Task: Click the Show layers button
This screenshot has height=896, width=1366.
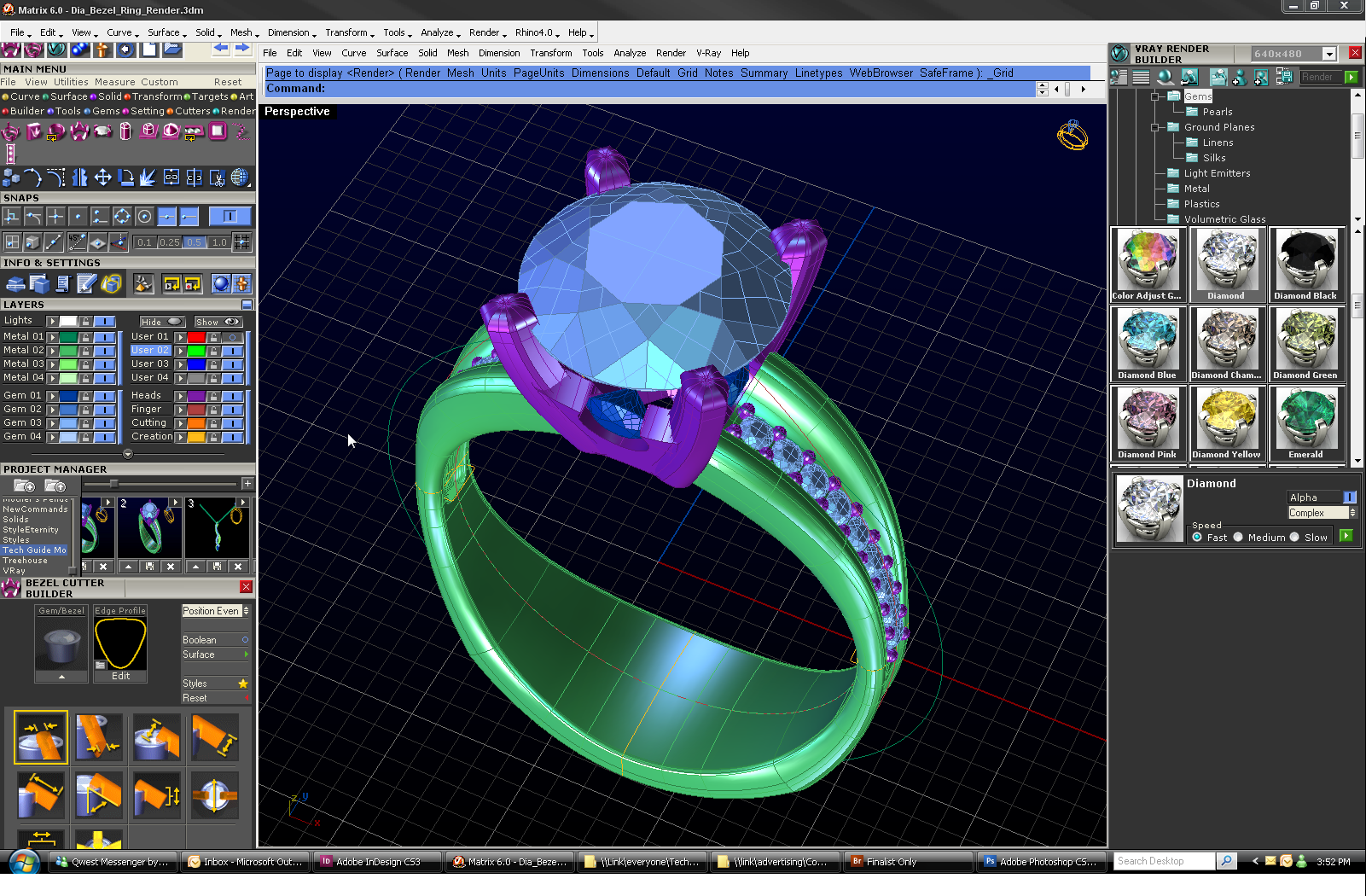Action: (218, 322)
